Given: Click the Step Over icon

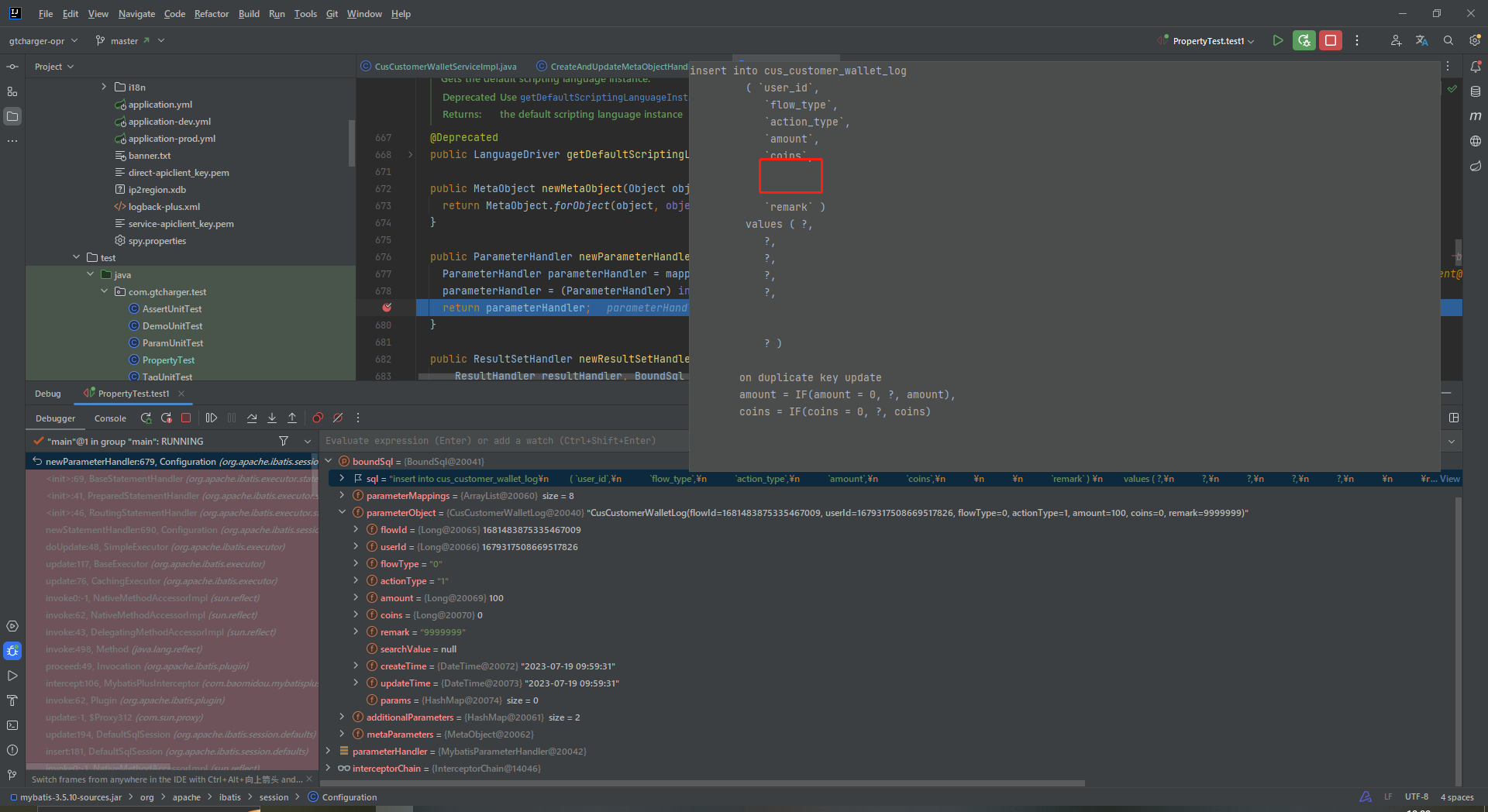Looking at the screenshot, I should click(x=252, y=418).
